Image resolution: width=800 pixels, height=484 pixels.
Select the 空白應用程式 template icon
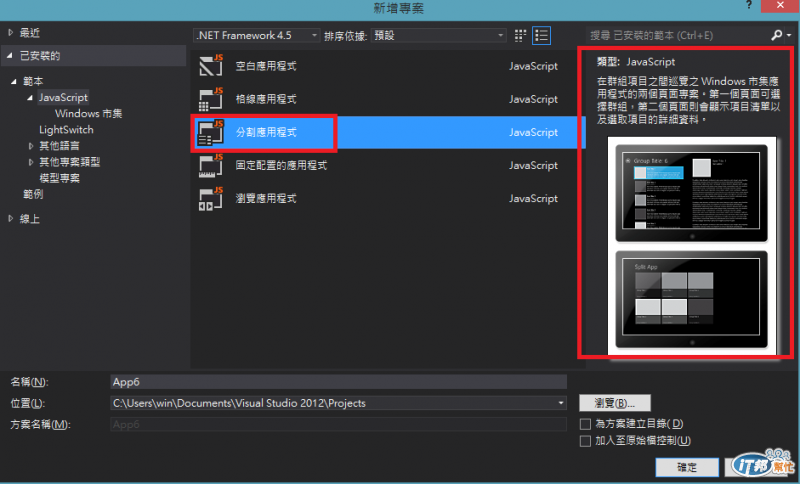click(x=211, y=65)
